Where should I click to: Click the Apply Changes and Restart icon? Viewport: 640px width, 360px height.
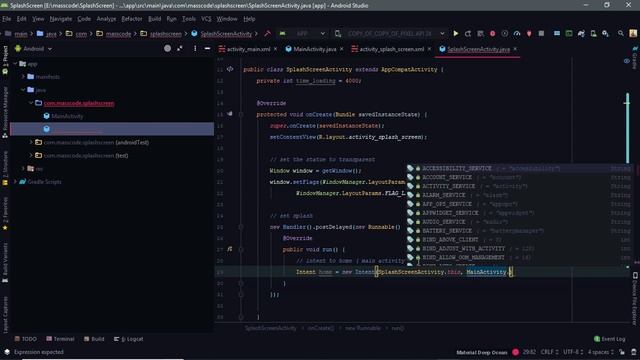click(468, 33)
